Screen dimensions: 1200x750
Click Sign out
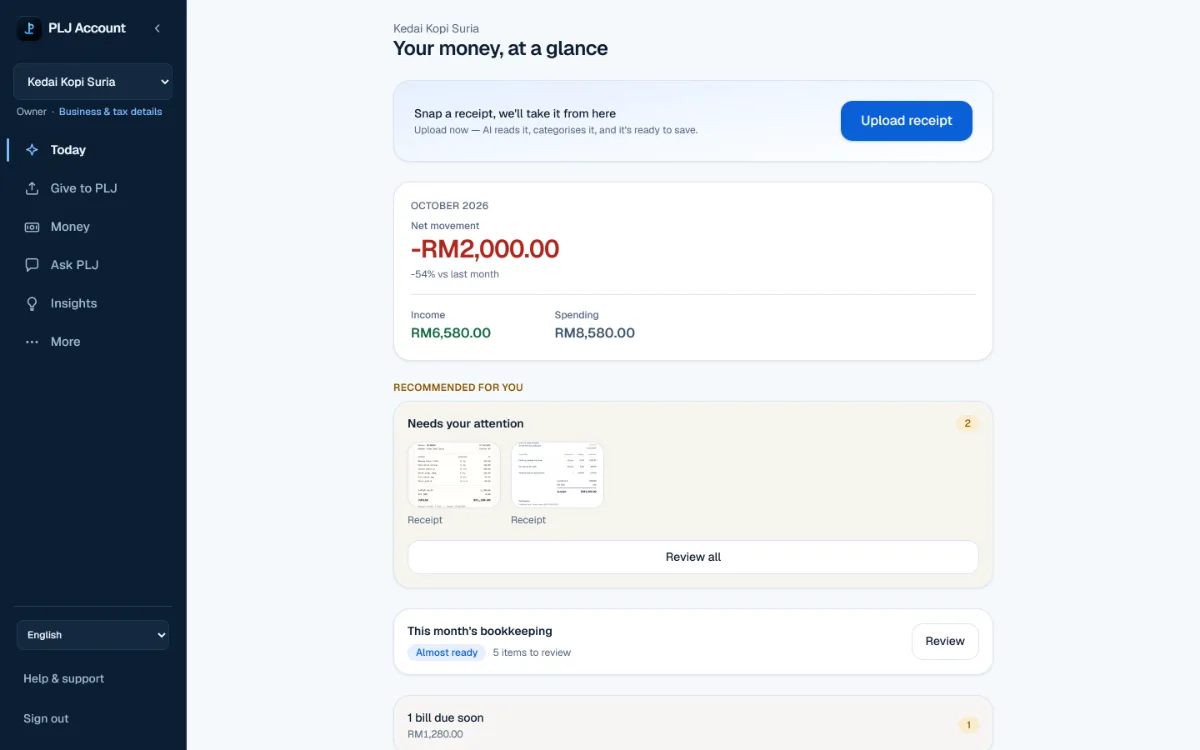[x=46, y=719]
